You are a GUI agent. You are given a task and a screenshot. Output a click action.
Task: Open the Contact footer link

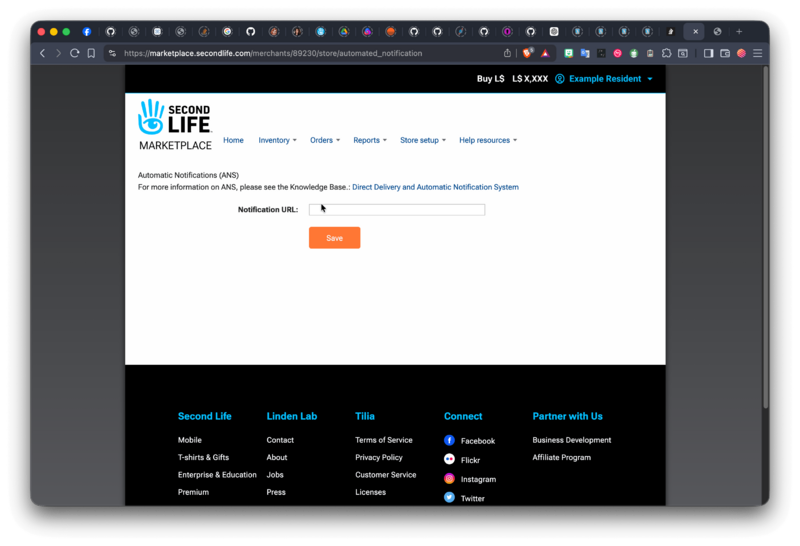point(280,440)
